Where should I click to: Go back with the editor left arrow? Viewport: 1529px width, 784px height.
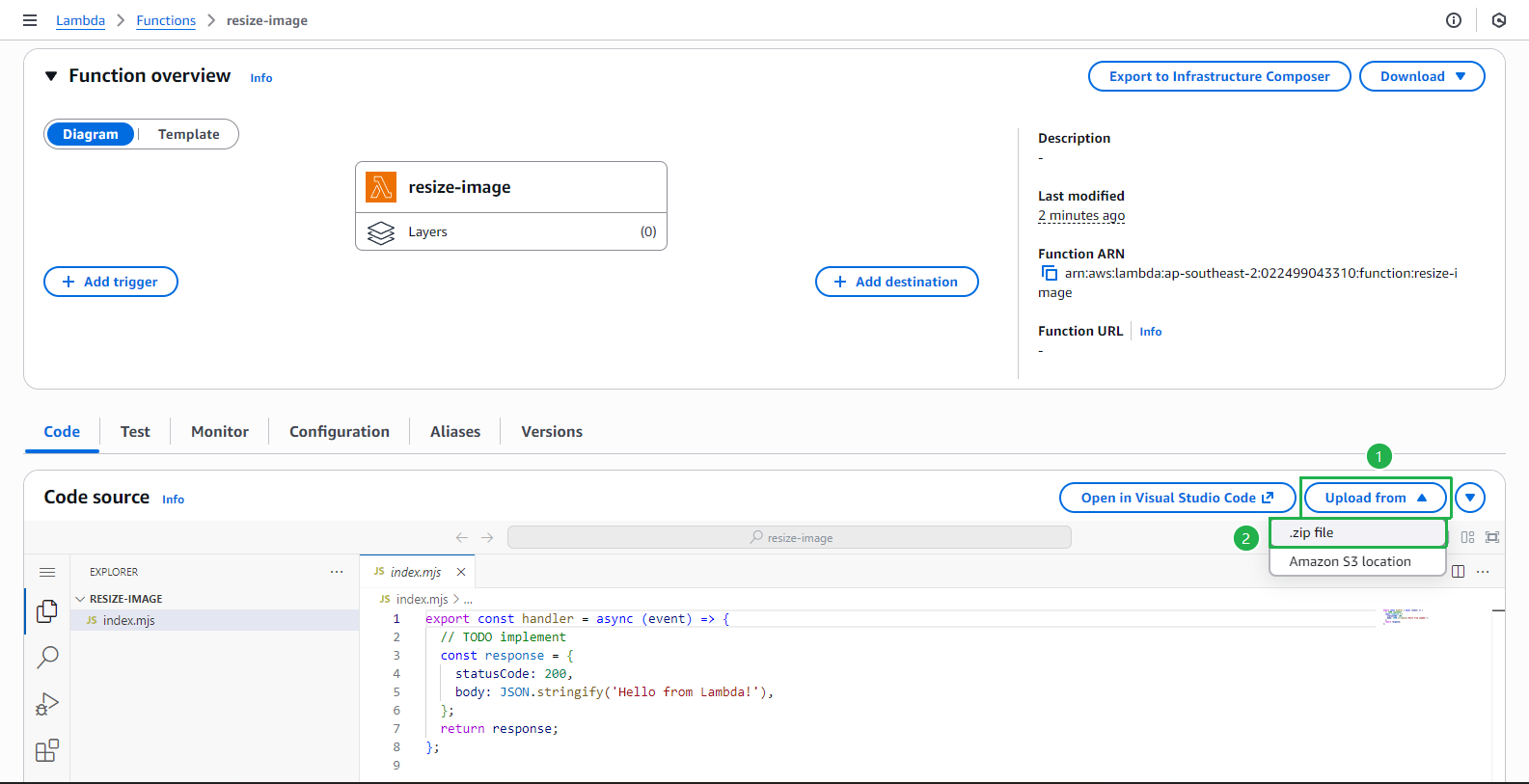[462, 537]
